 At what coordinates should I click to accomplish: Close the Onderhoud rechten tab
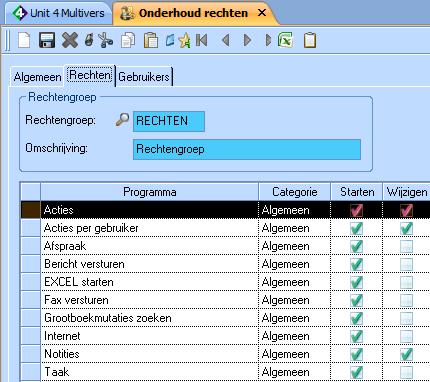click(262, 13)
